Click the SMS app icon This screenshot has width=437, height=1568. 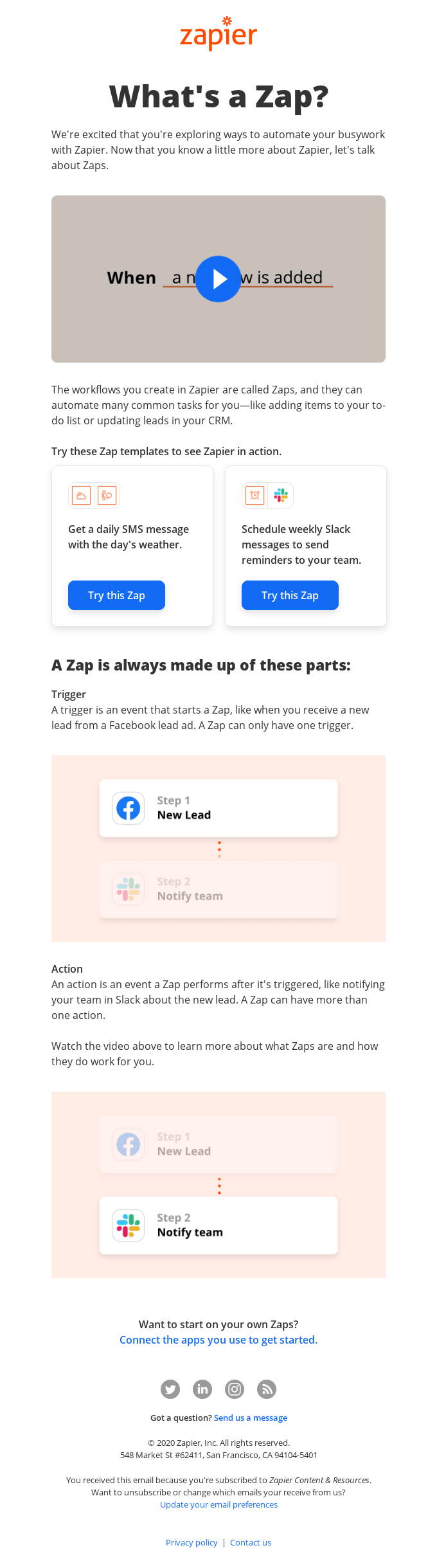[x=107, y=496]
